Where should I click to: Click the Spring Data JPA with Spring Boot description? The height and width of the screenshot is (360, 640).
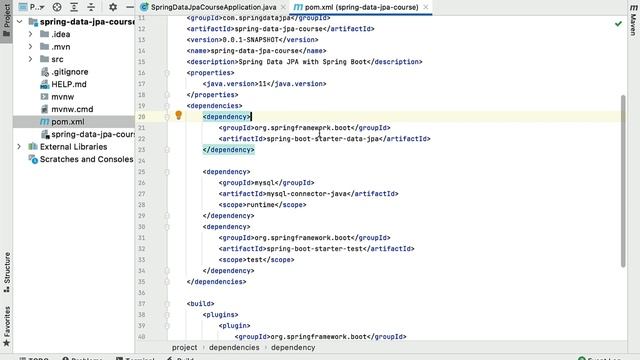coord(302,62)
